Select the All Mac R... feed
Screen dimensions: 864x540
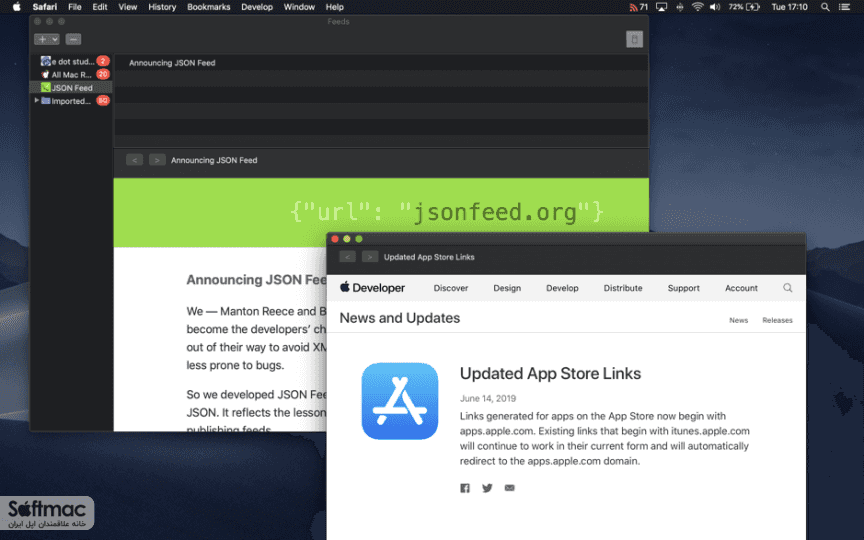pos(71,74)
